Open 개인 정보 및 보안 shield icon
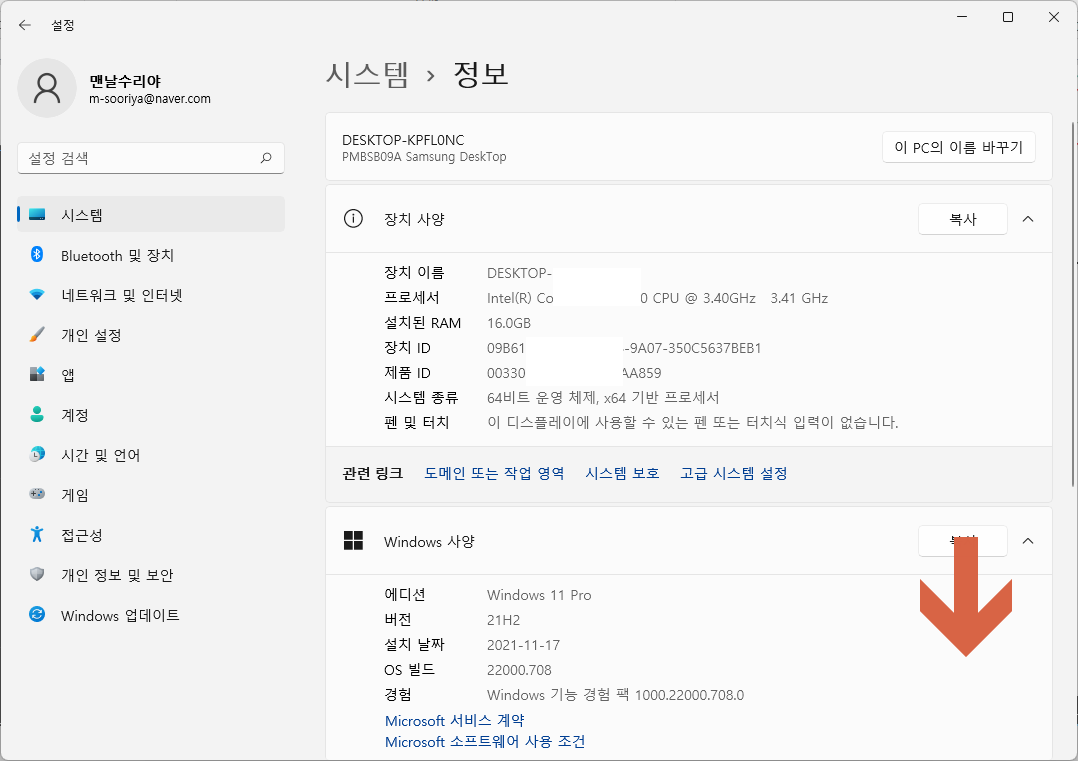 [37, 574]
